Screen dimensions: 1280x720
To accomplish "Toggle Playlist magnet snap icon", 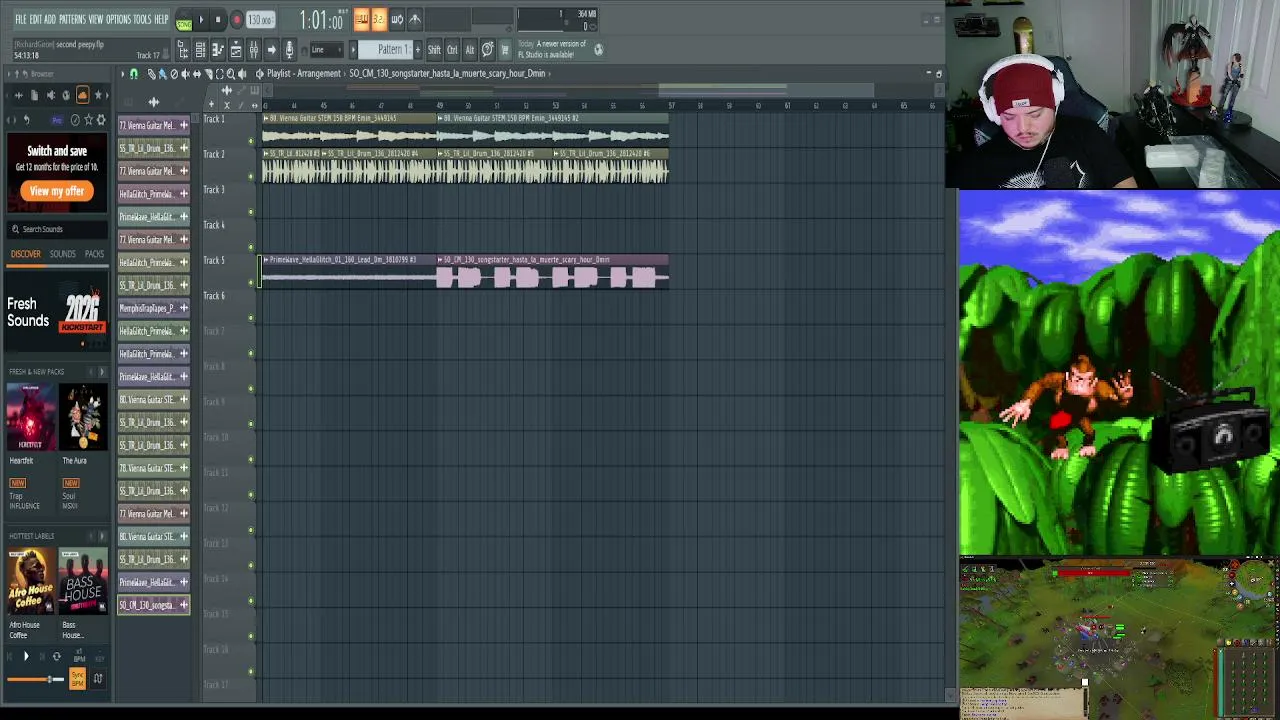I will [133, 74].
